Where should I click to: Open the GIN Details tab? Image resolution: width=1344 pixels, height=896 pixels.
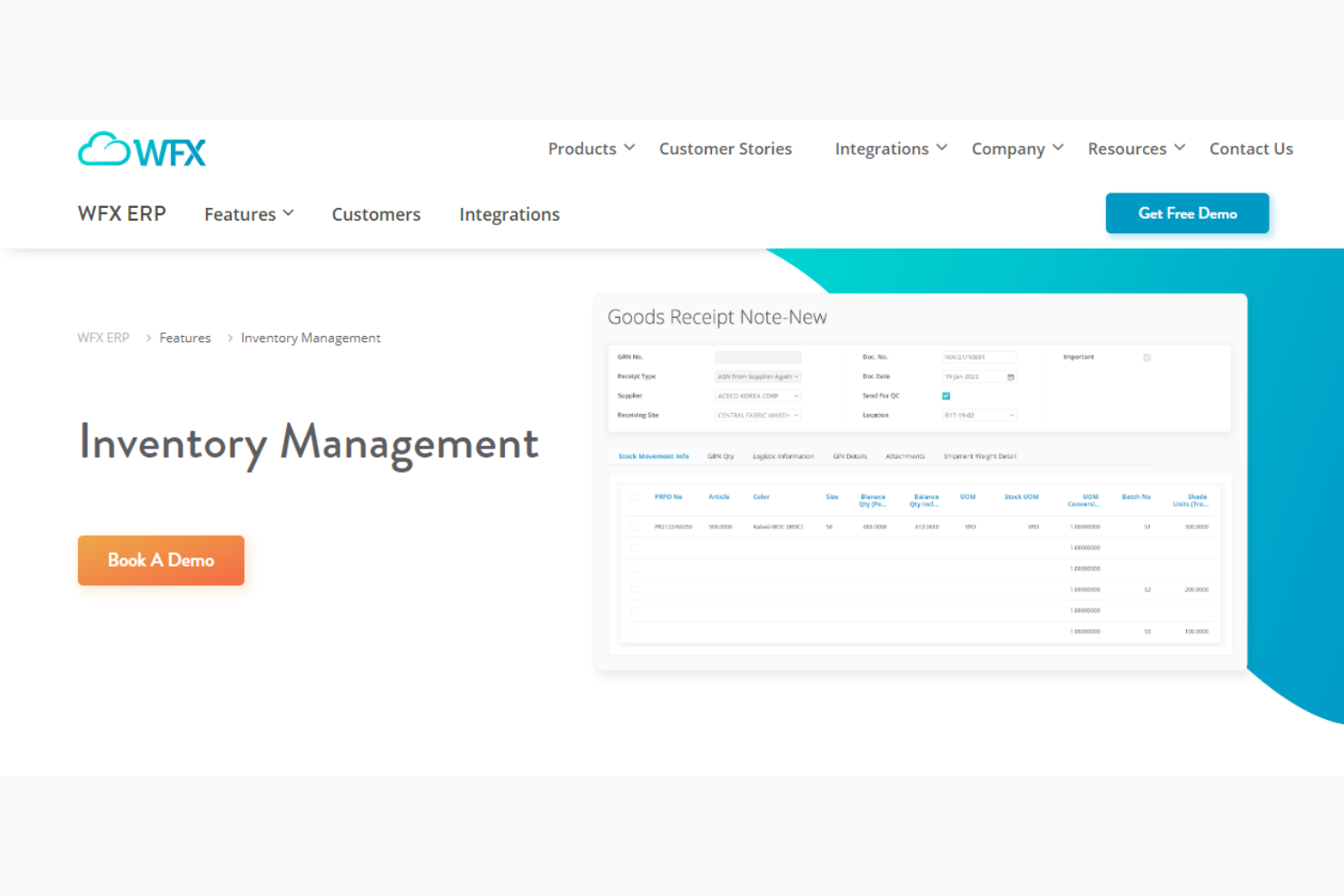pos(850,457)
